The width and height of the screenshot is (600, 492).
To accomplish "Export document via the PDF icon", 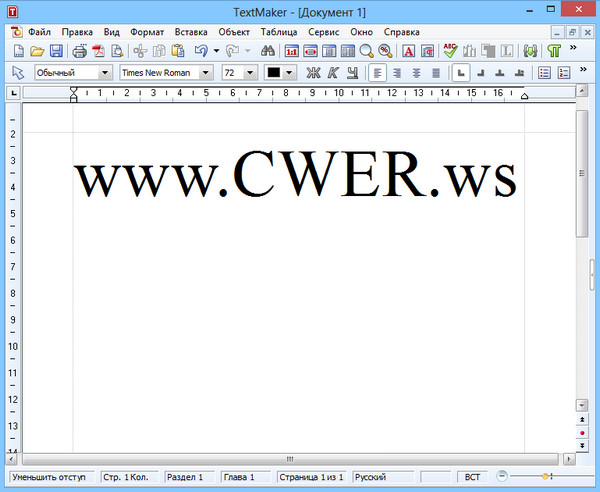I will [x=99, y=51].
